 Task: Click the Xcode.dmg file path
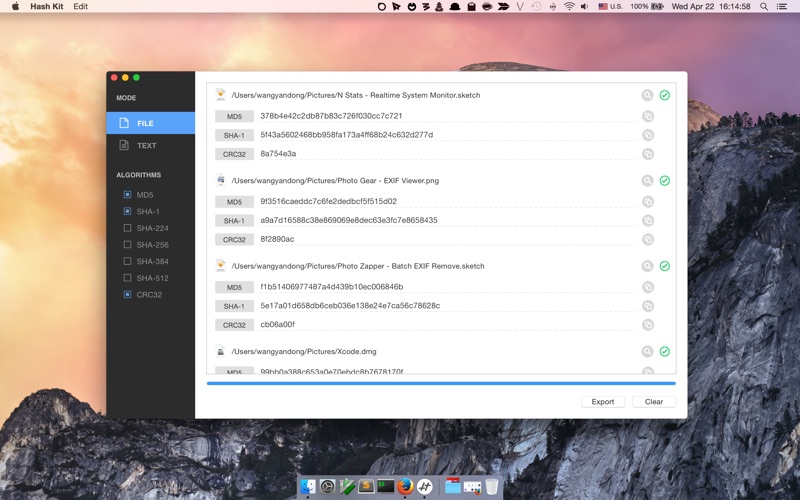304,352
